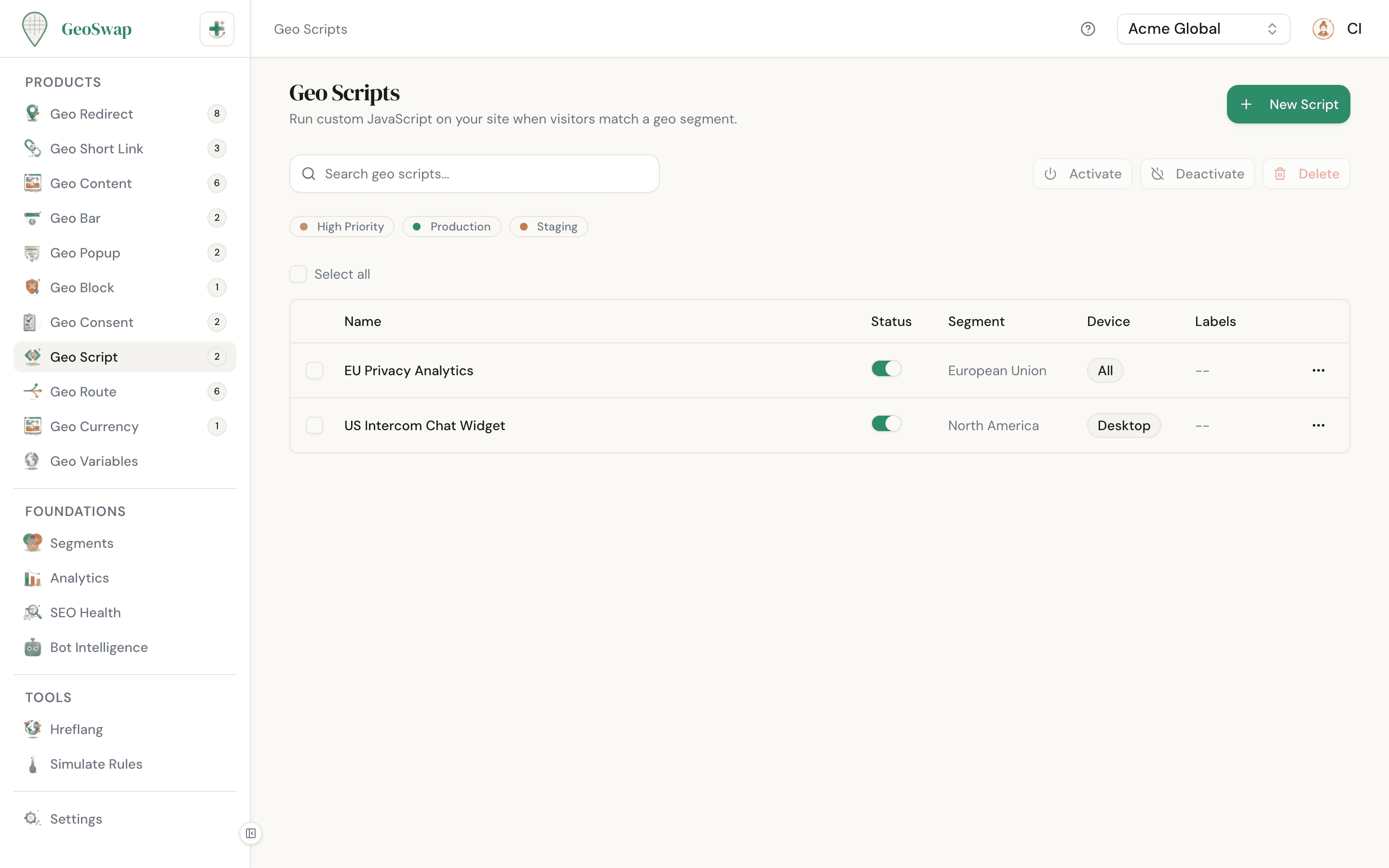Viewport: 1389px width, 868px height.
Task: Disable the EU Privacy Analytics script
Action: 885,368
